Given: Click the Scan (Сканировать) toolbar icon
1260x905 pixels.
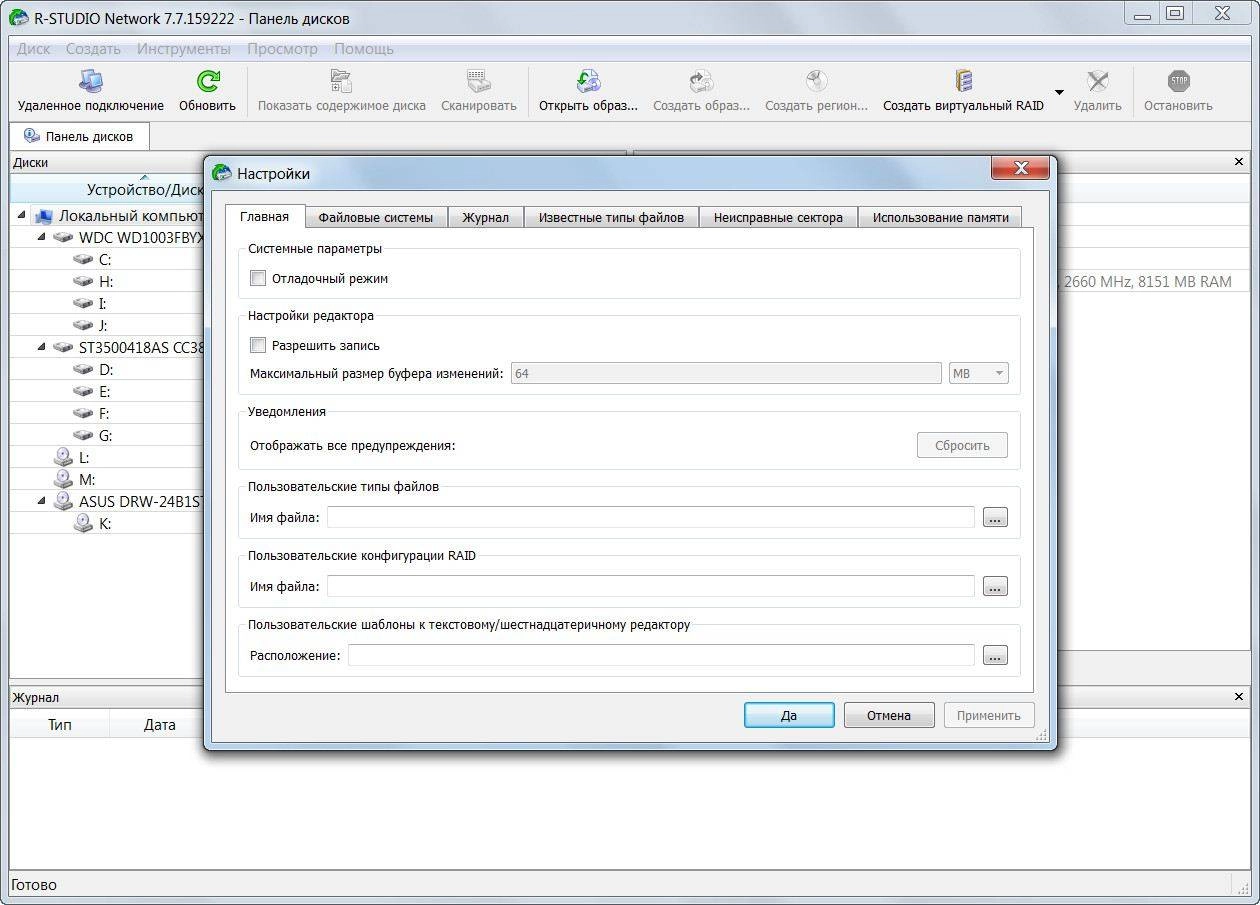Looking at the screenshot, I should coord(478,81).
